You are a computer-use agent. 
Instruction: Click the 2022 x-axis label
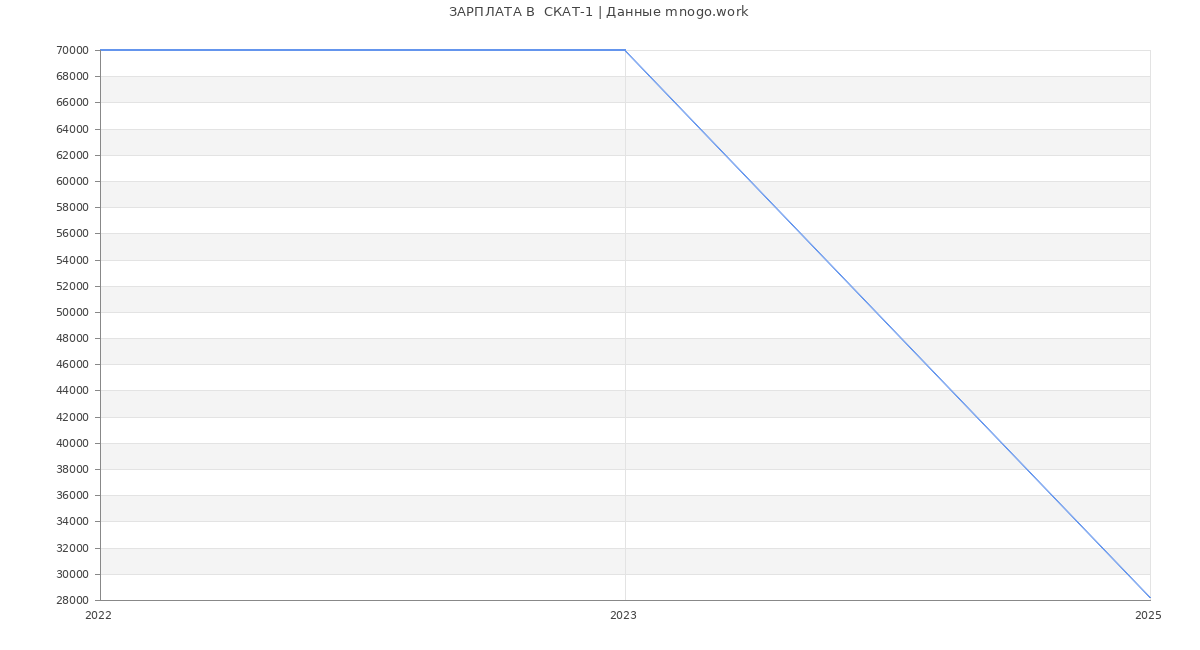pos(98,616)
